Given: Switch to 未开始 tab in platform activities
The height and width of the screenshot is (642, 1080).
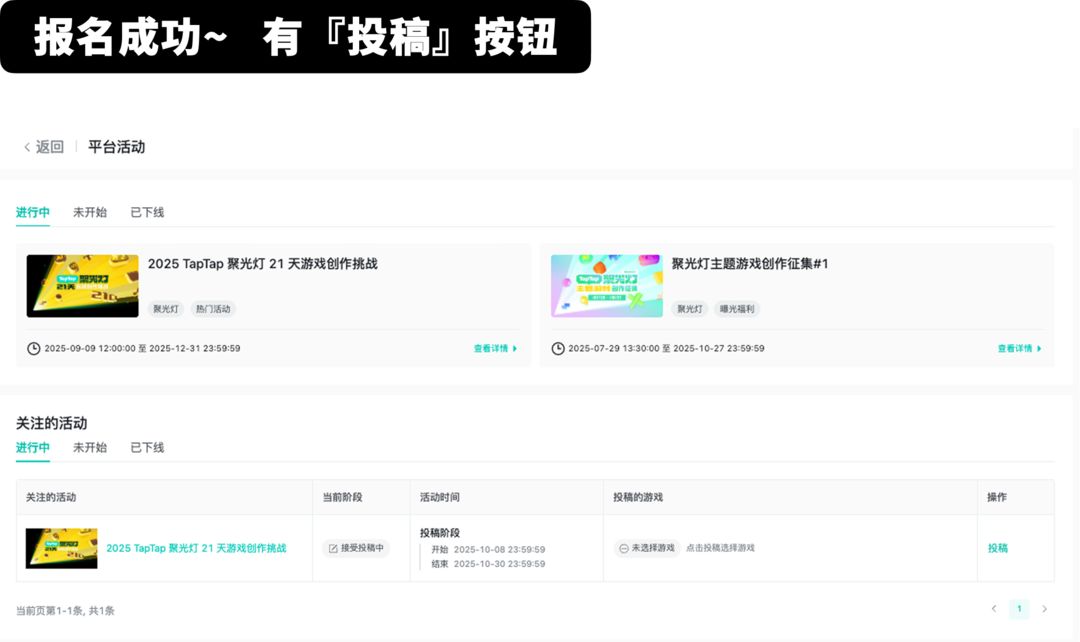Looking at the screenshot, I should (90, 213).
